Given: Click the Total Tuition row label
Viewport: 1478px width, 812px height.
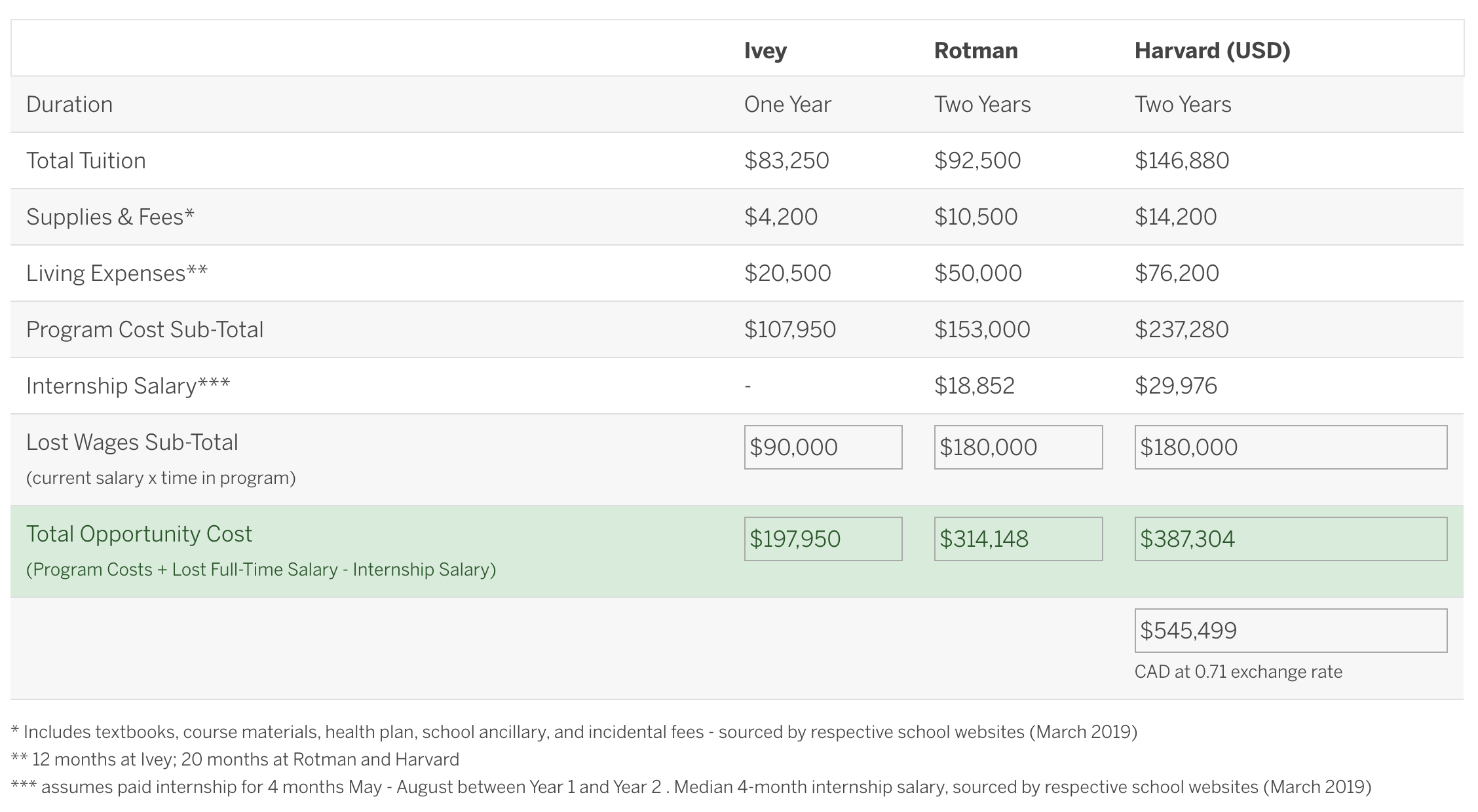Looking at the screenshot, I should (86, 160).
